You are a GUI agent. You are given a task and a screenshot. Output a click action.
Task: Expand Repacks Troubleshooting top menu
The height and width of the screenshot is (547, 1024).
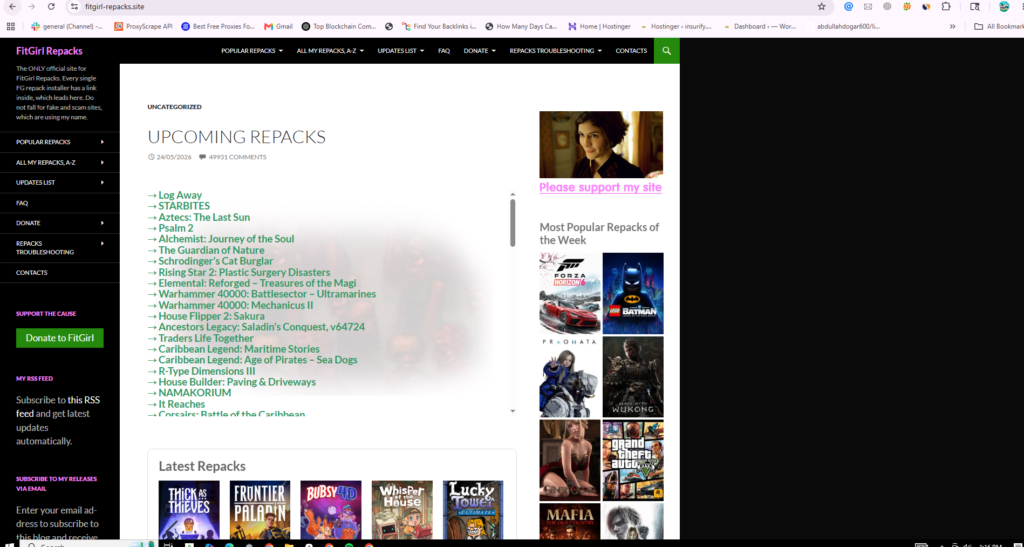[556, 51]
